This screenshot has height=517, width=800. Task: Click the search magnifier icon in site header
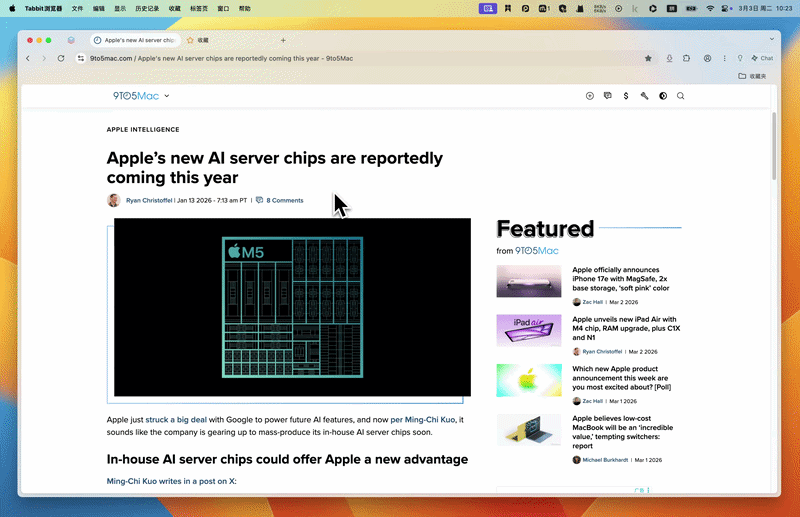(x=681, y=96)
